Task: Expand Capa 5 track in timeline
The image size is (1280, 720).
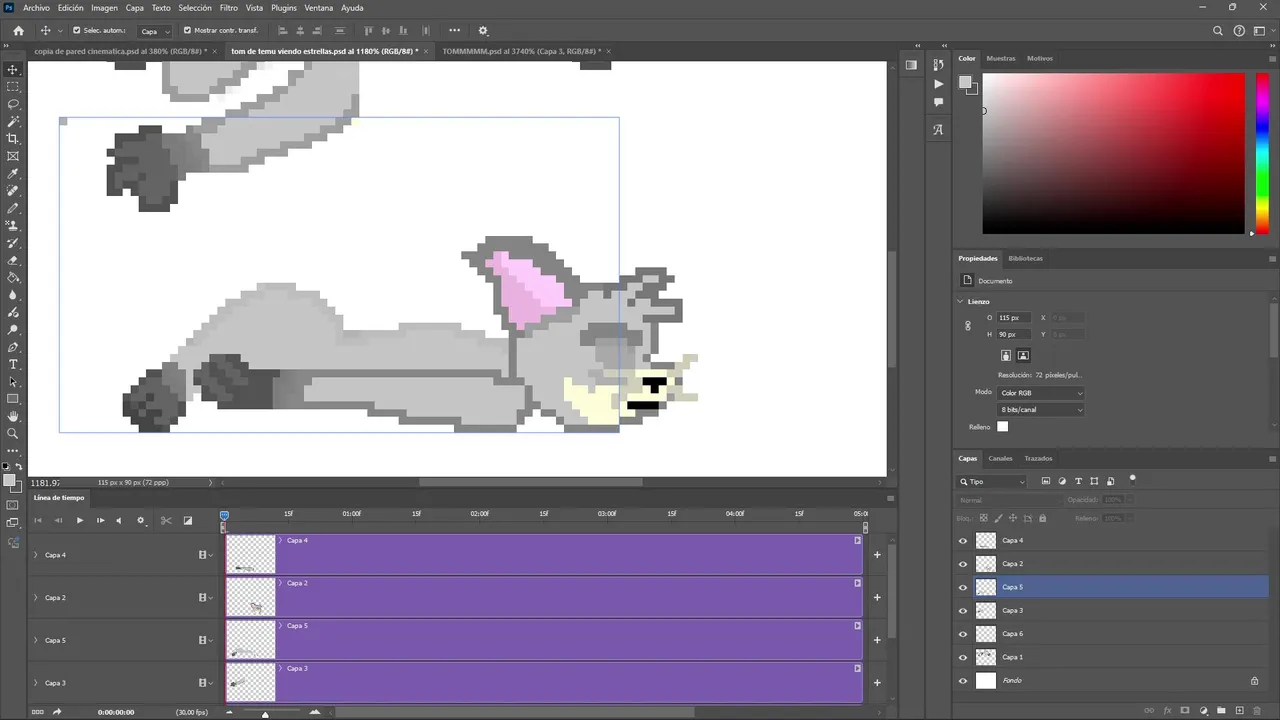Action: coord(36,640)
